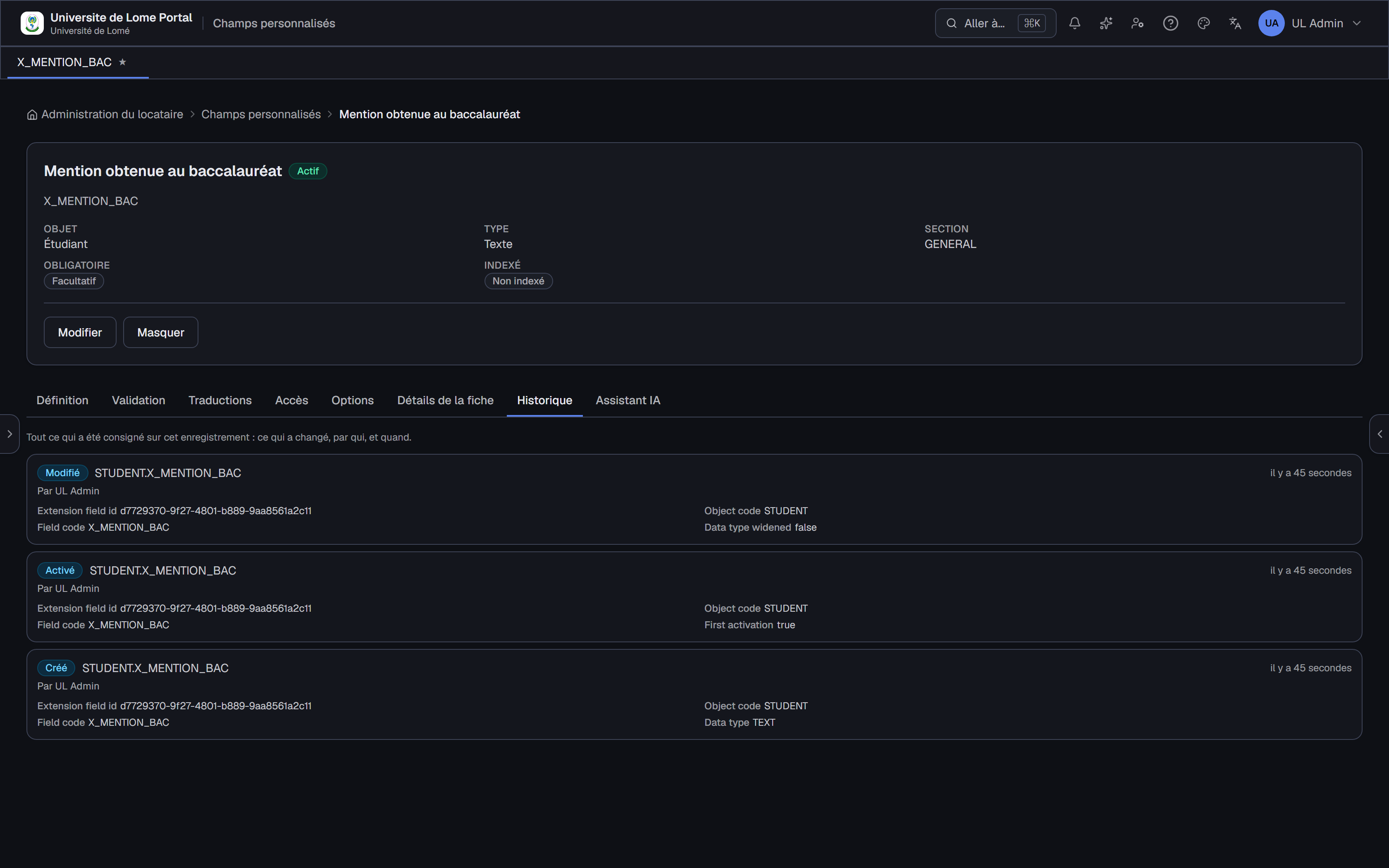Click the Créé history badge
This screenshot has width=1389, height=868.
(x=56, y=668)
